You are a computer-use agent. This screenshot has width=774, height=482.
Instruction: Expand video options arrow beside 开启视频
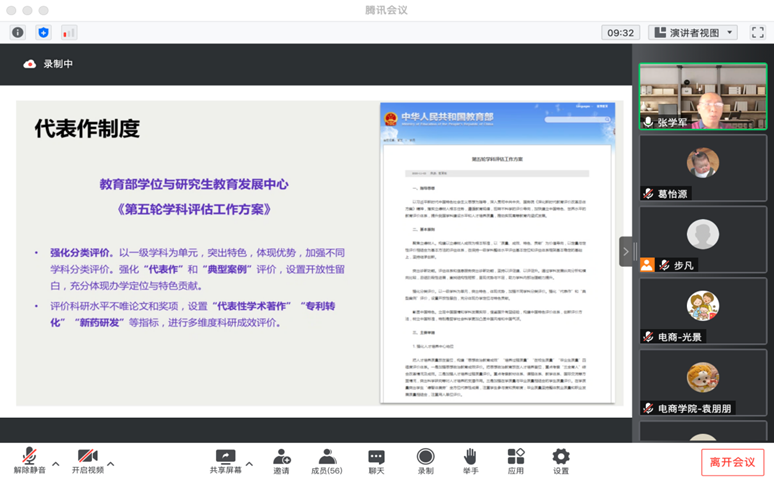pos(110,464)
